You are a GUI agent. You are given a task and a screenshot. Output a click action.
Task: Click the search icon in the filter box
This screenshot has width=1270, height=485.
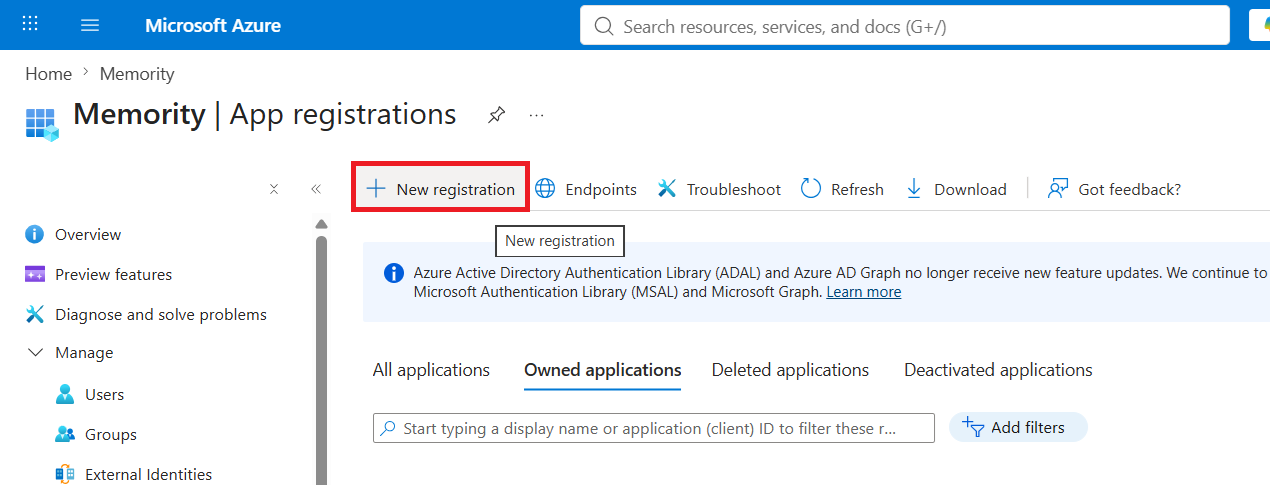[389, 428]
